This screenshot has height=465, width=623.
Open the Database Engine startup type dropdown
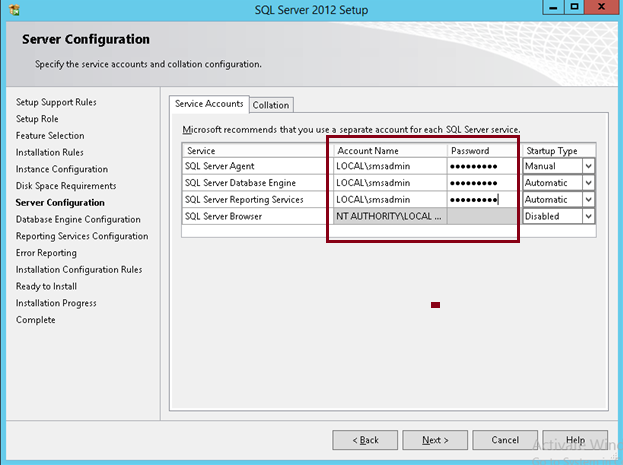click(x=588, y=183)
